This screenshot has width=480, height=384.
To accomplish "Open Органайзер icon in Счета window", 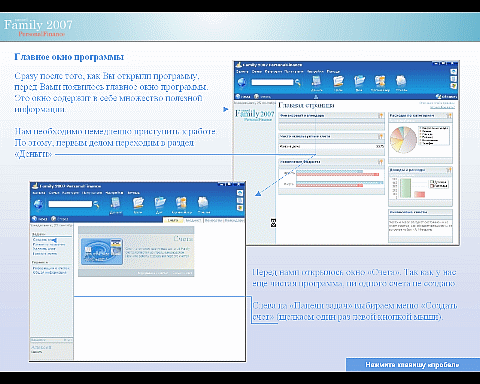I will pos(182,205).
